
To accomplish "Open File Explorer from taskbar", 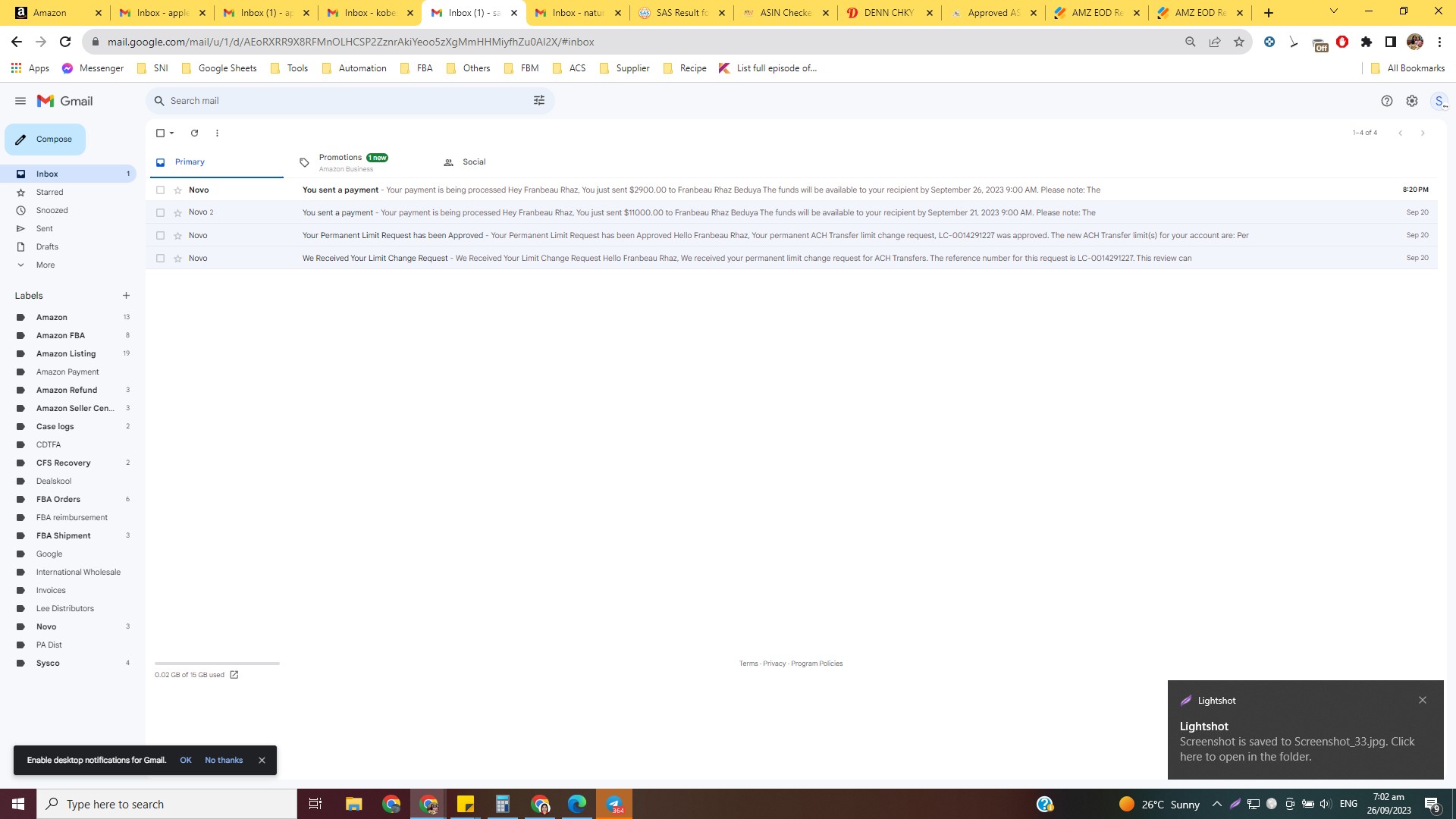I will [x=353, y=804].
